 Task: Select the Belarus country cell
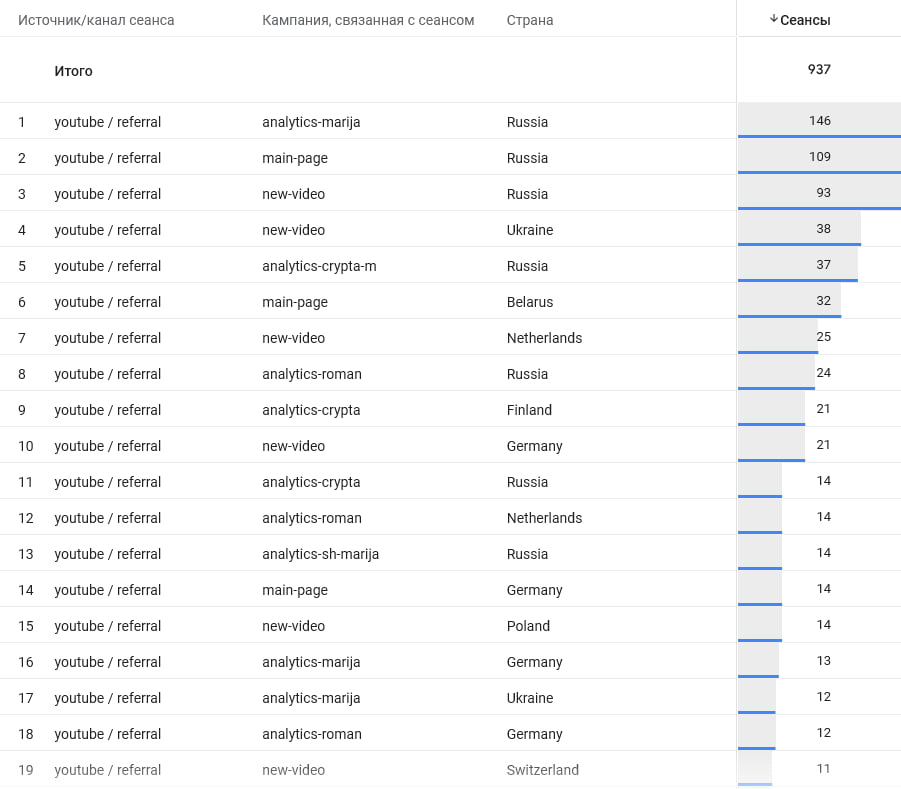point(529,302)
